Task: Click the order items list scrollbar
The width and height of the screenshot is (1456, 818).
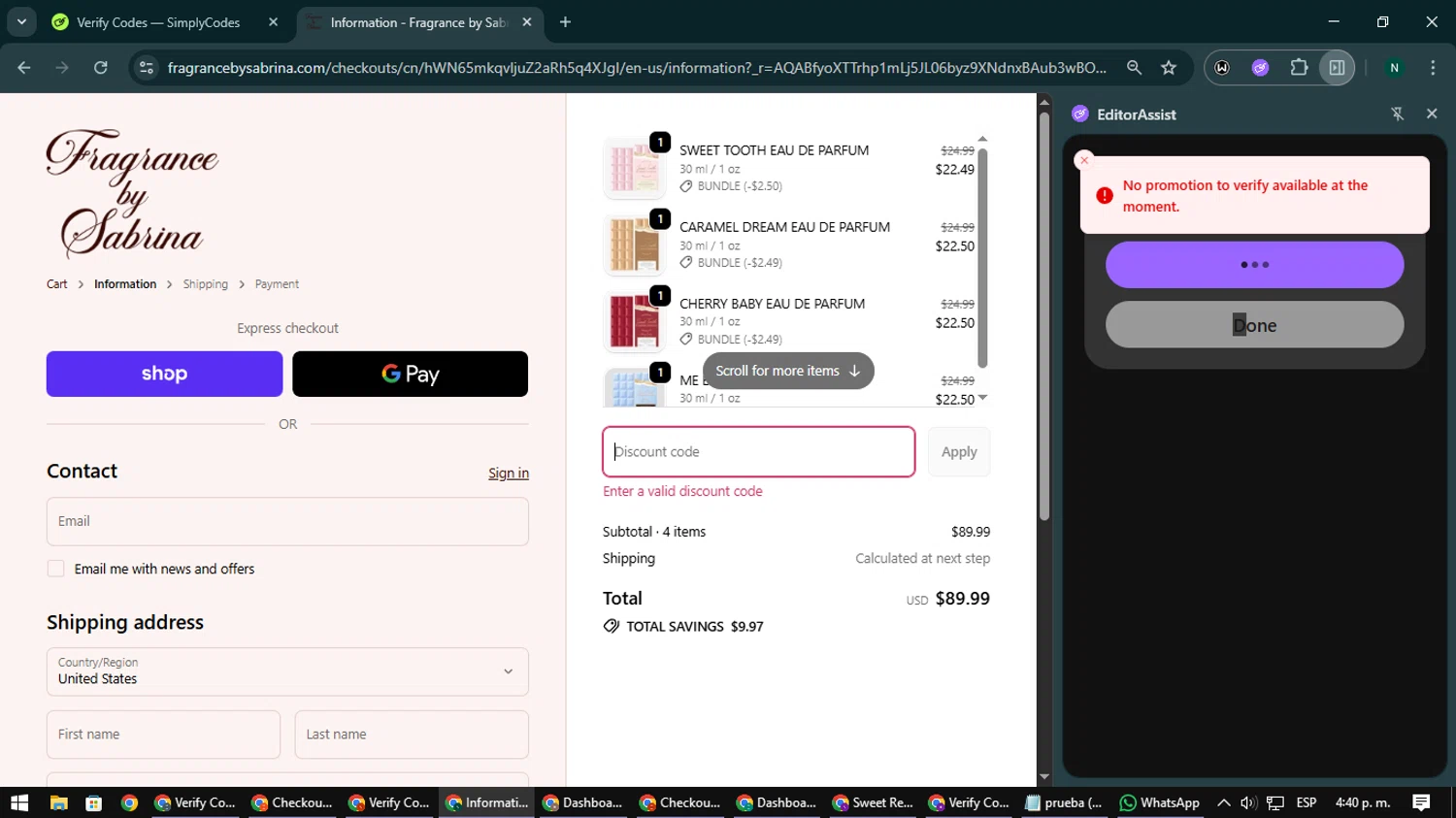Action: coord(982,257)
